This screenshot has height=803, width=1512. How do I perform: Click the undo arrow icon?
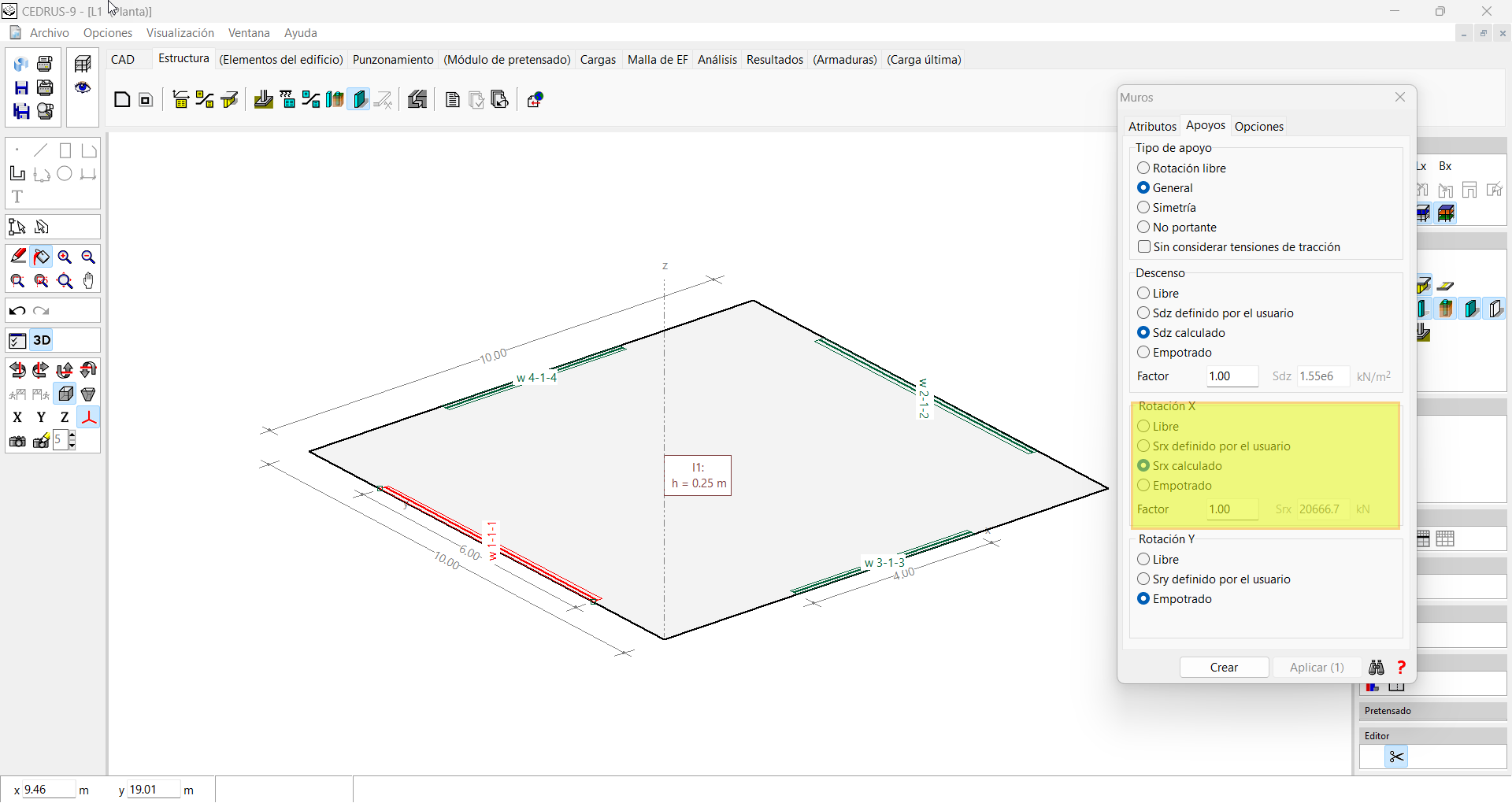point(17,311)
